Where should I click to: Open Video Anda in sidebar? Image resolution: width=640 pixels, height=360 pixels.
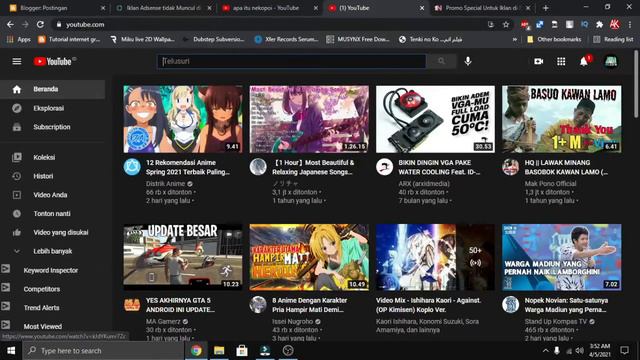tap(53, 195)
